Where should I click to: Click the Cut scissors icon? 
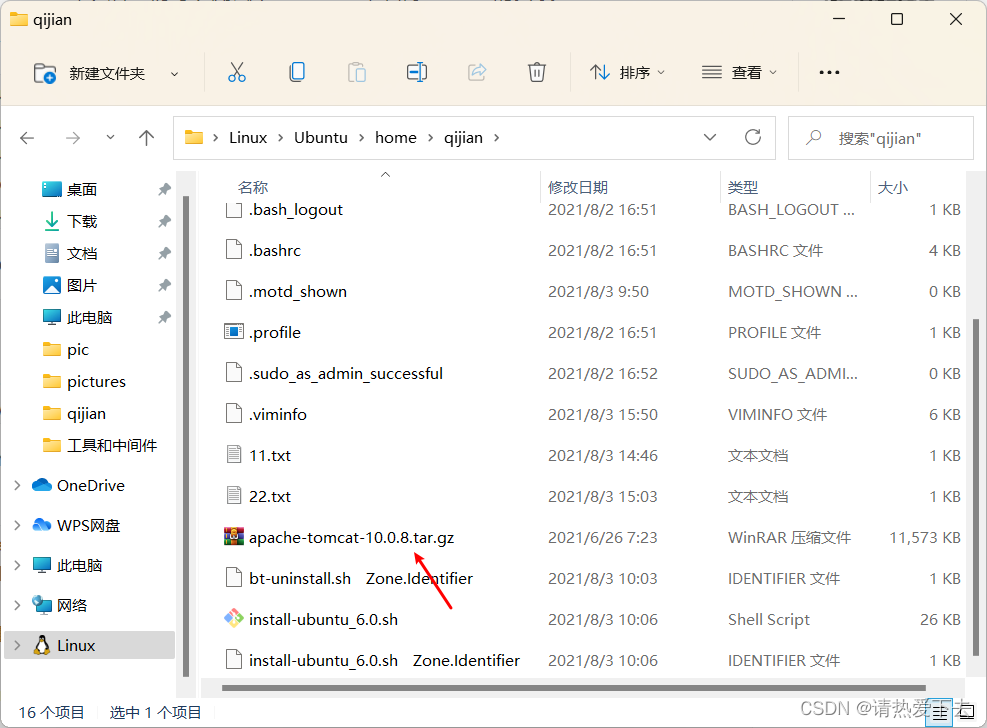[x=237, y=72]
